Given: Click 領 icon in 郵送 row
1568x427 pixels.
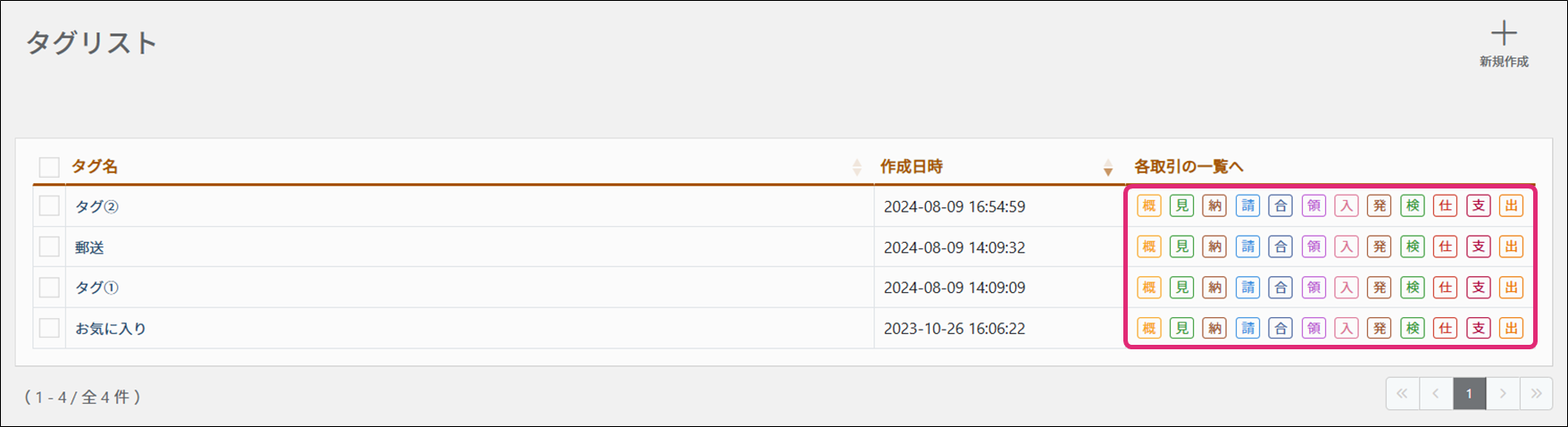Looking at the screenshot, I should point(1314,247).
